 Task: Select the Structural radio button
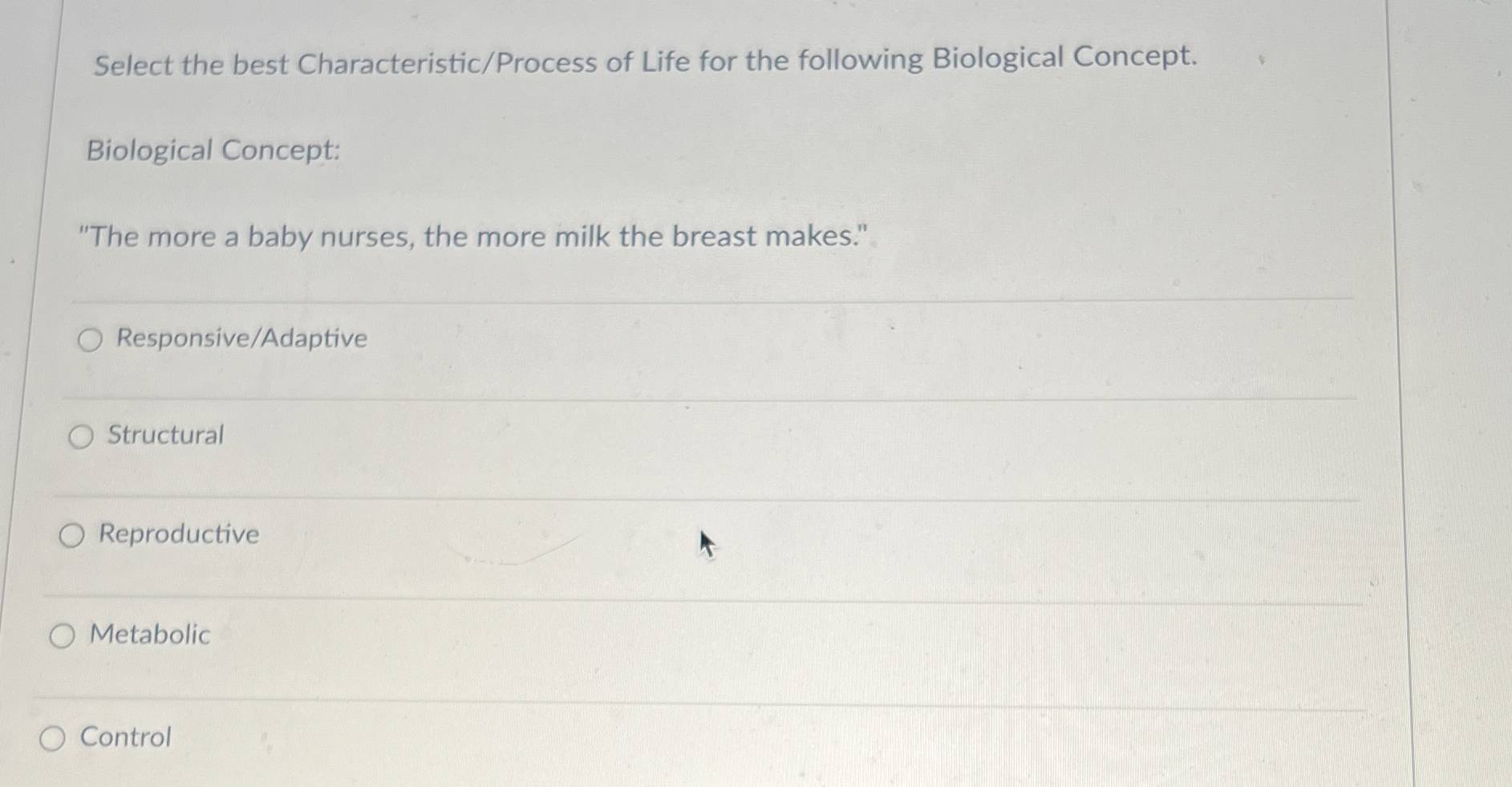click(x=79, y=436)
